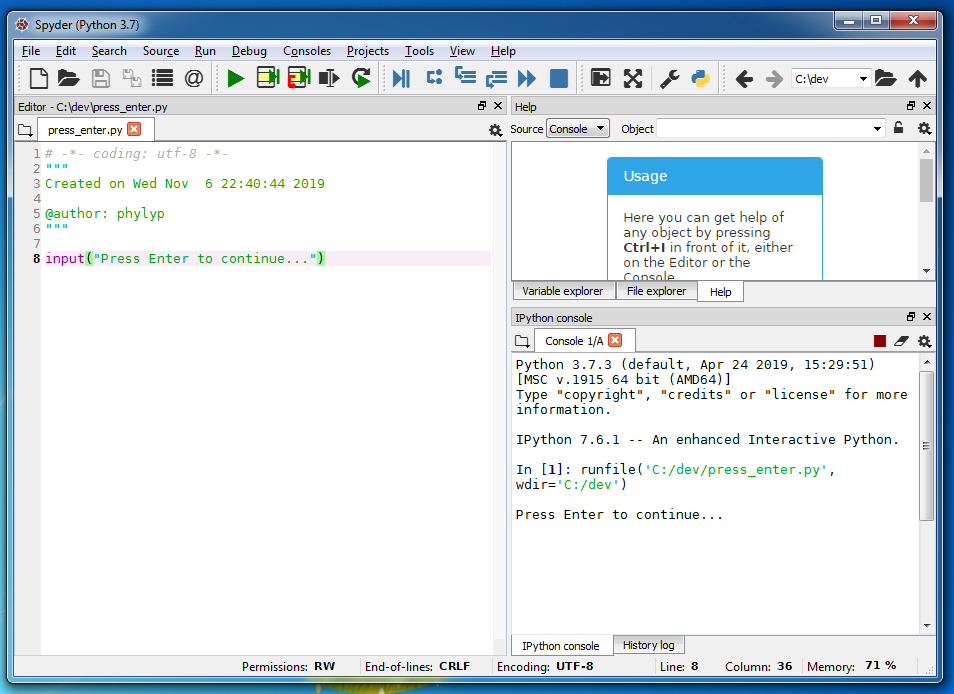Open a file using the toolbar folder icon
Viewport: 954px width, 694px height.
coord(69,78)
